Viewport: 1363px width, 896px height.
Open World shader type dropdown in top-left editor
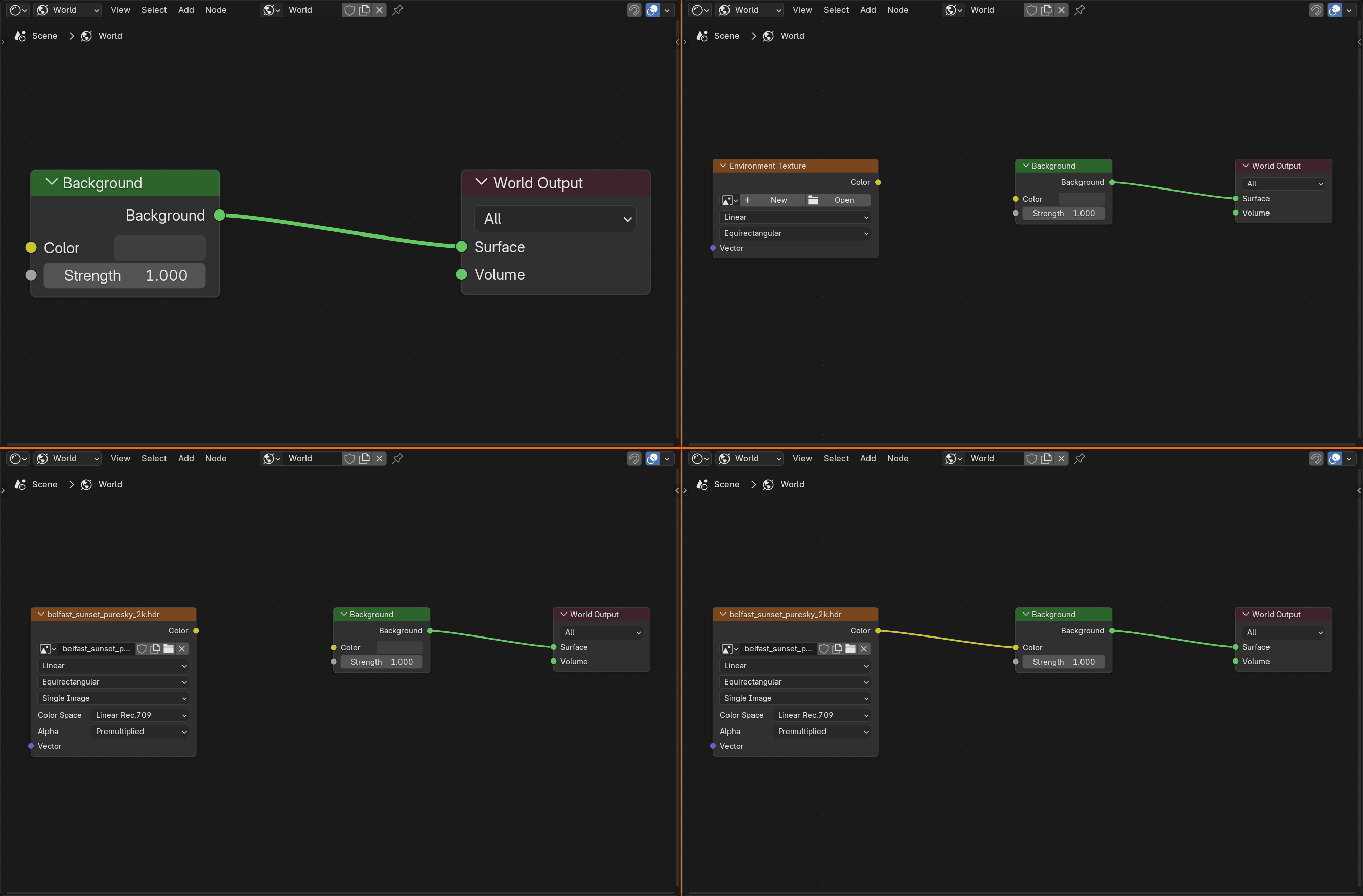[x=67, y=10]
